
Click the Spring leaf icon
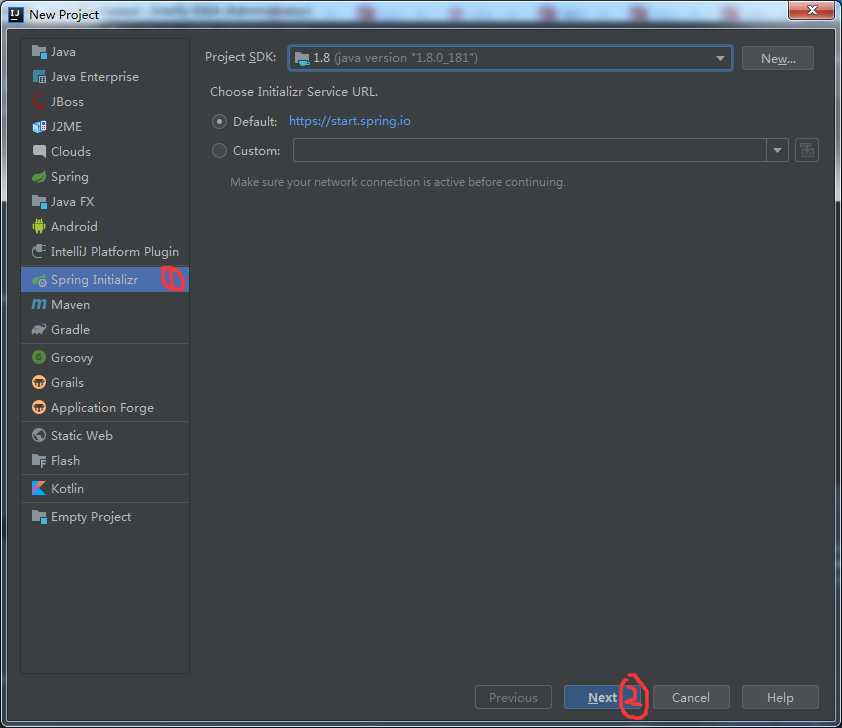[x=39, y=177]
